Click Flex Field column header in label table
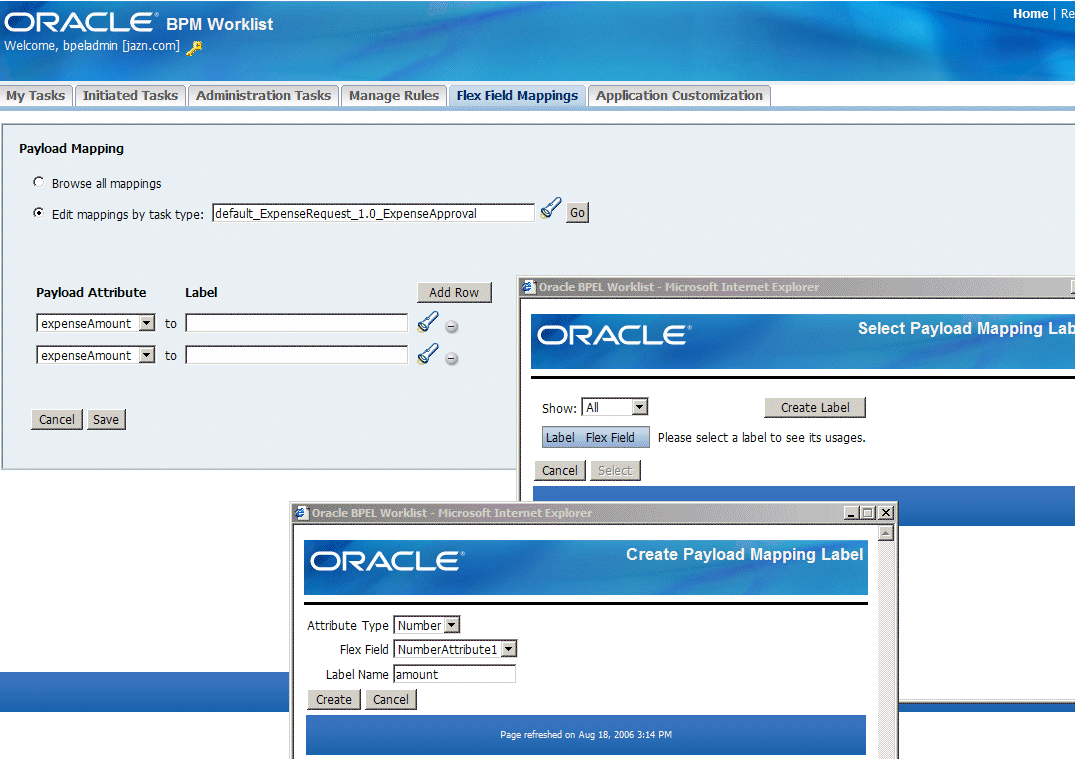Screen dimensions: 1075x759 tap(610, 437)
